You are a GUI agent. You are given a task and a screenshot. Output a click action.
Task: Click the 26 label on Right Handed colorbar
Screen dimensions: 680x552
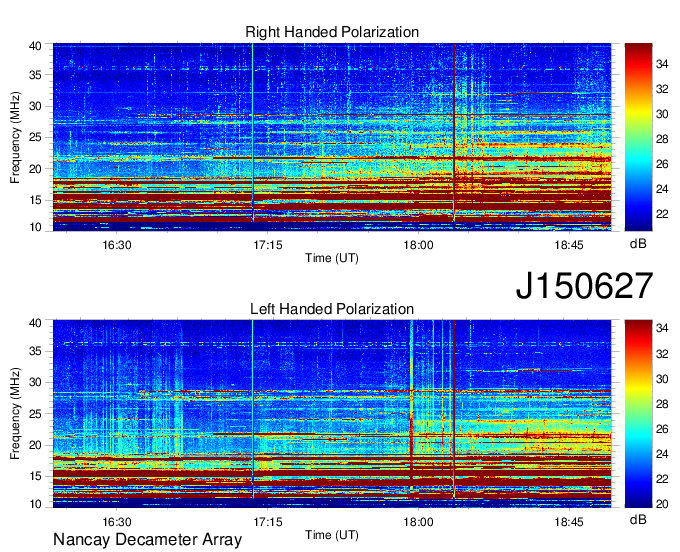point(662,164)
